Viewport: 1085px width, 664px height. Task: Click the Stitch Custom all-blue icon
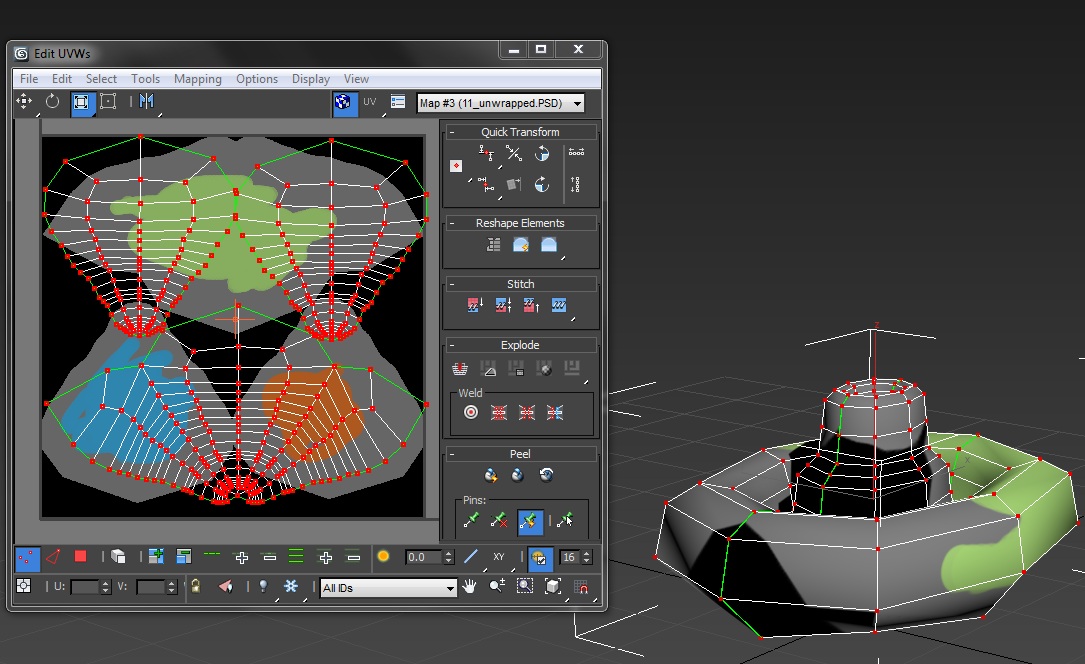tap(559, 305)
